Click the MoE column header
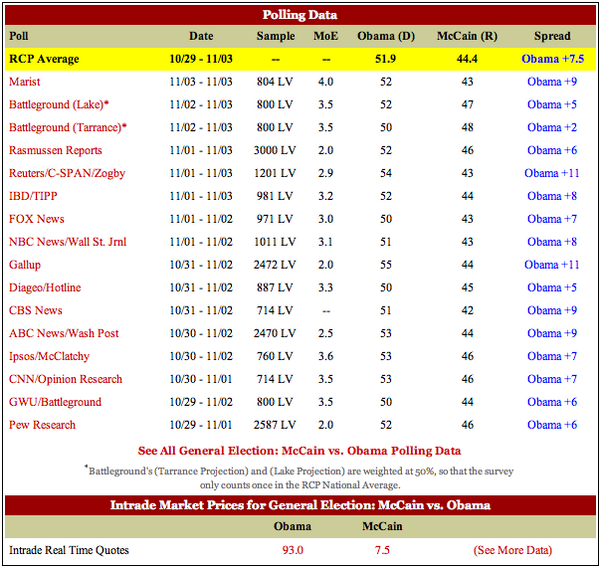Viewport: 600px width, 567px height. (x=326, y=36)
